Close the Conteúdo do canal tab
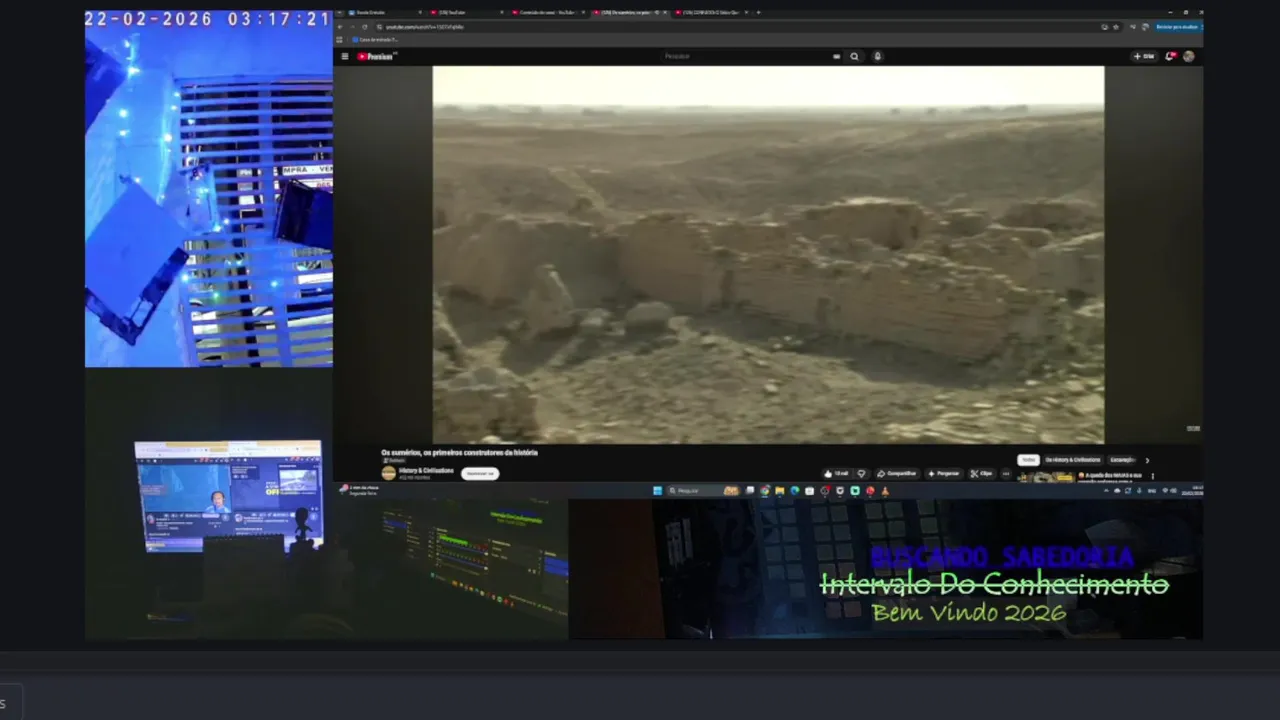 coord(584,12)
